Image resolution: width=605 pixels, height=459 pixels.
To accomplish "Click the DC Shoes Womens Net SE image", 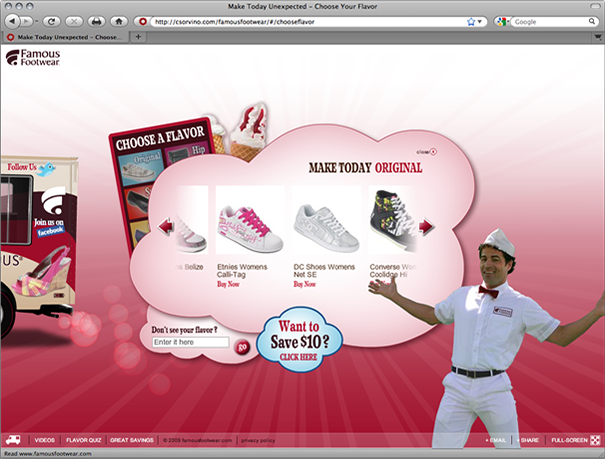I will (326, 220).
